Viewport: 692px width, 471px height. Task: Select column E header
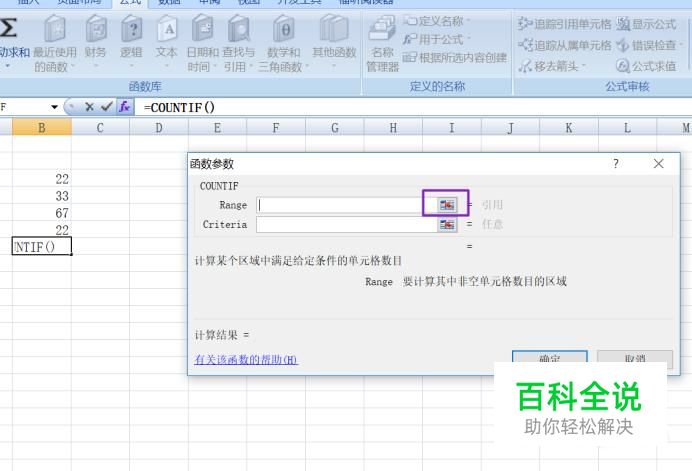pos(217,128)
